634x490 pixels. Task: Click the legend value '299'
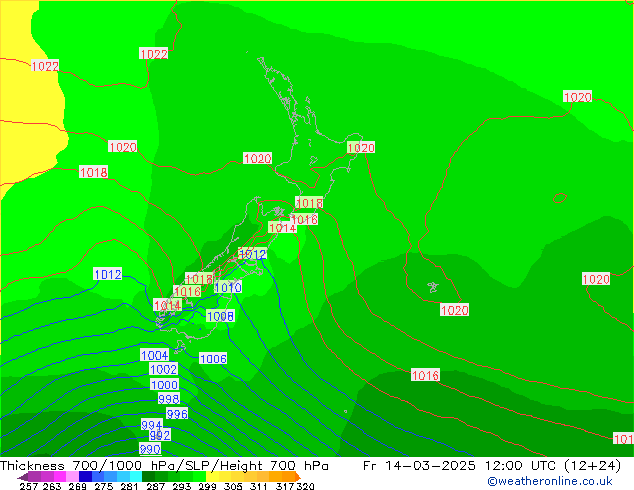[207, 486]
